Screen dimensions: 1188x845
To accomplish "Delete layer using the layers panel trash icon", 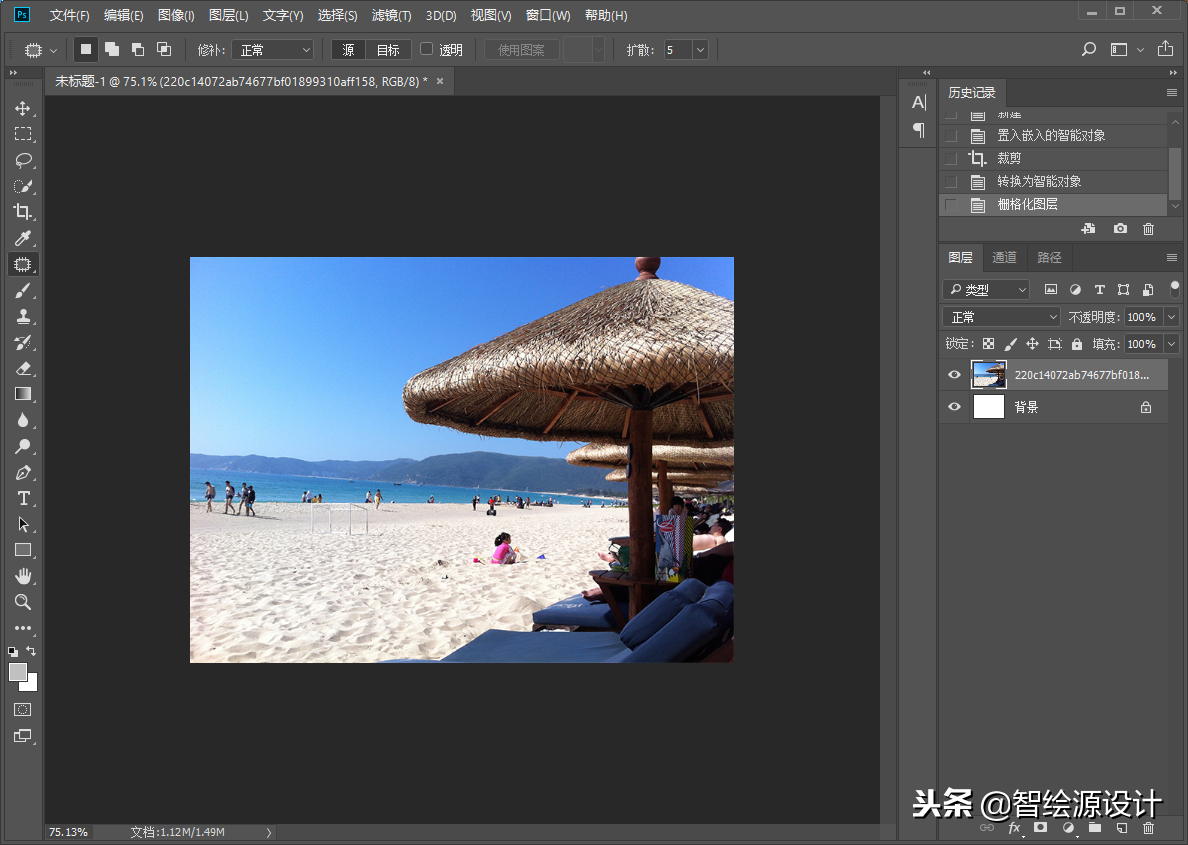I will tap(1148, 828).
